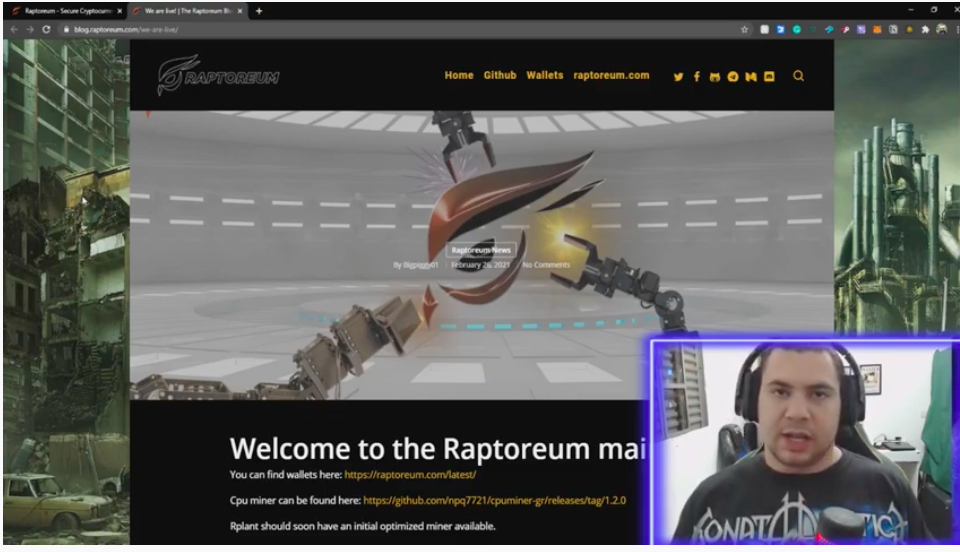Reload the page with refresh icon
Viewport: 960px width, 552px height.
click(x=46, y=29)
